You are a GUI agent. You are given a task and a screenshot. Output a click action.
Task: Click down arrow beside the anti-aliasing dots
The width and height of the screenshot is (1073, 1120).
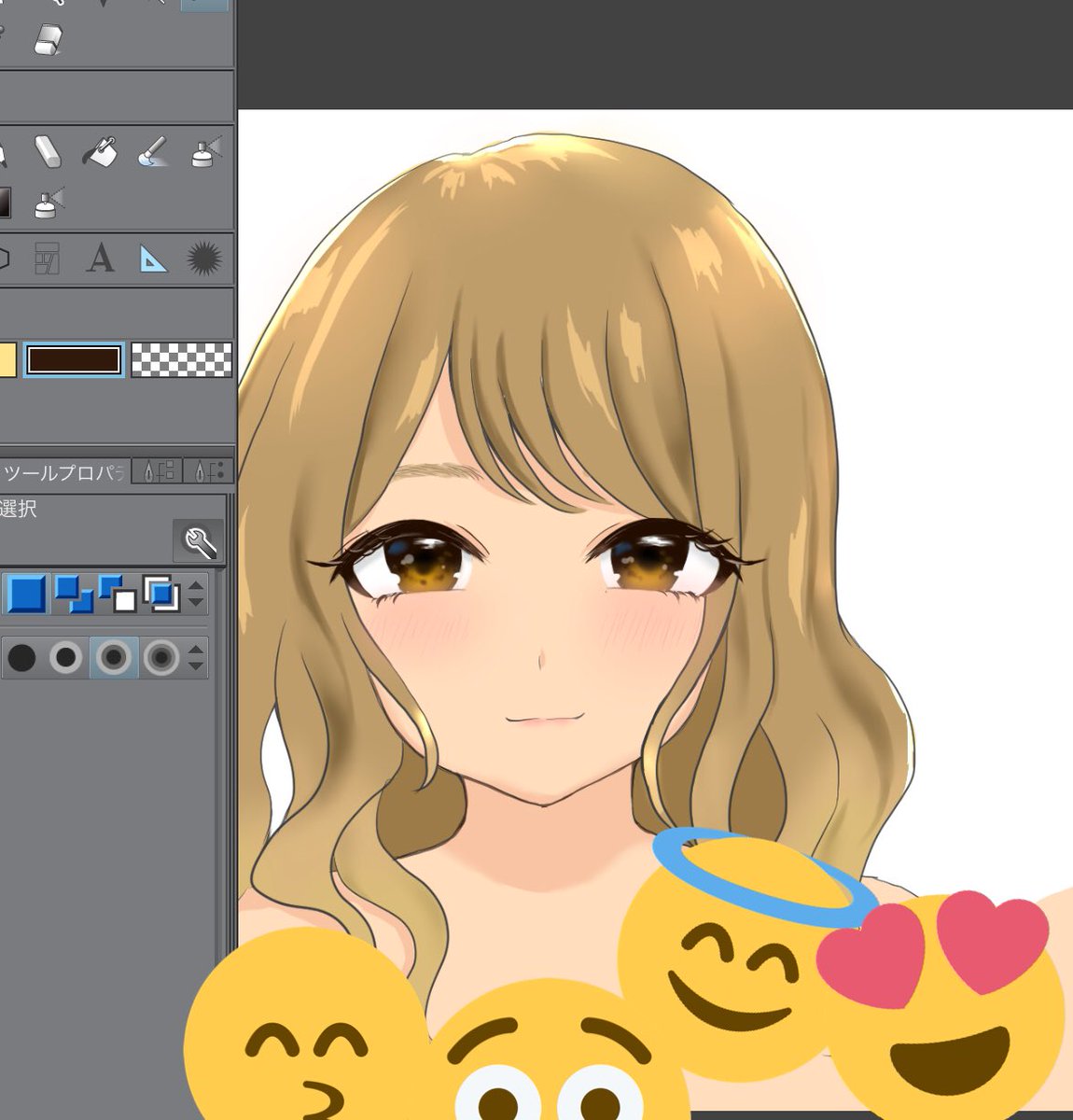pyautogui.click(x=196, y=666)
